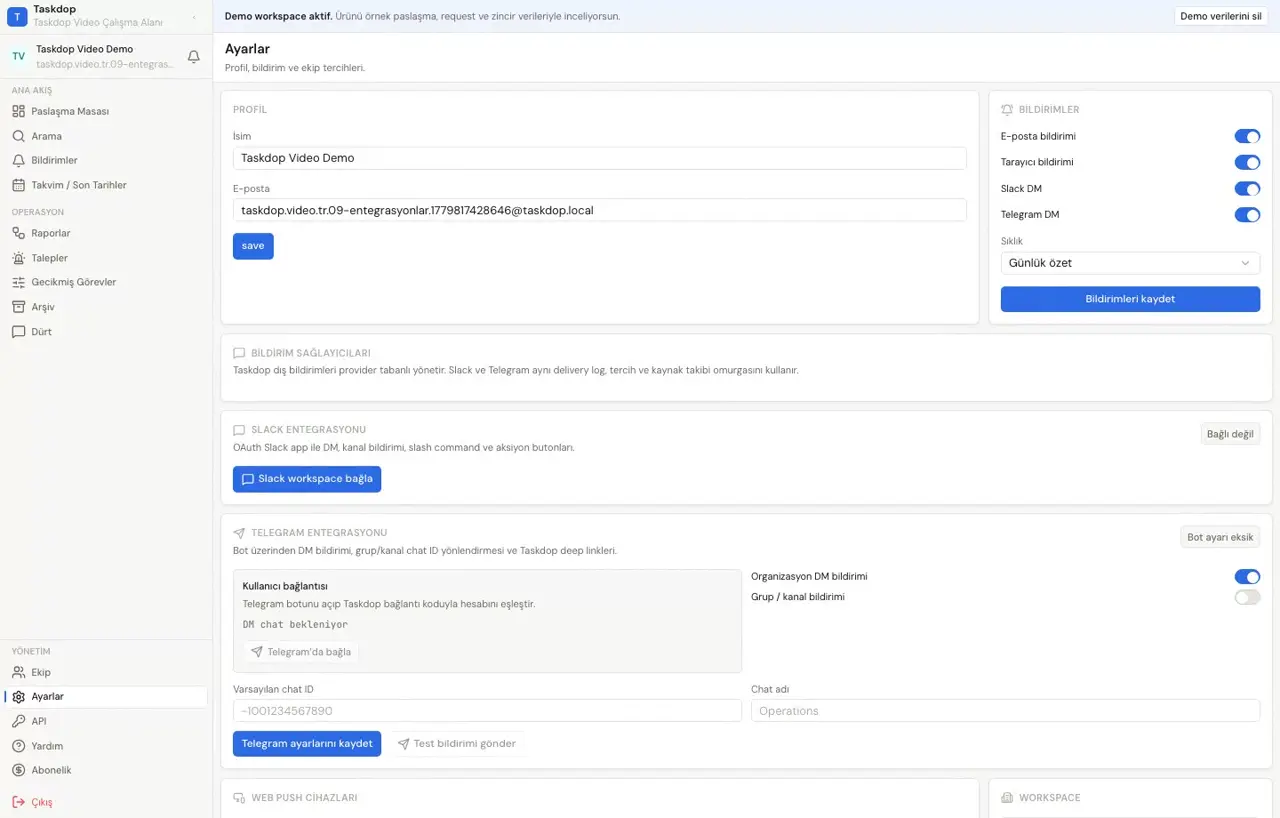Click the Varsayılan chat ID field
The image size is (1280, 818).
pyautogui.click(x=487, y=711)
